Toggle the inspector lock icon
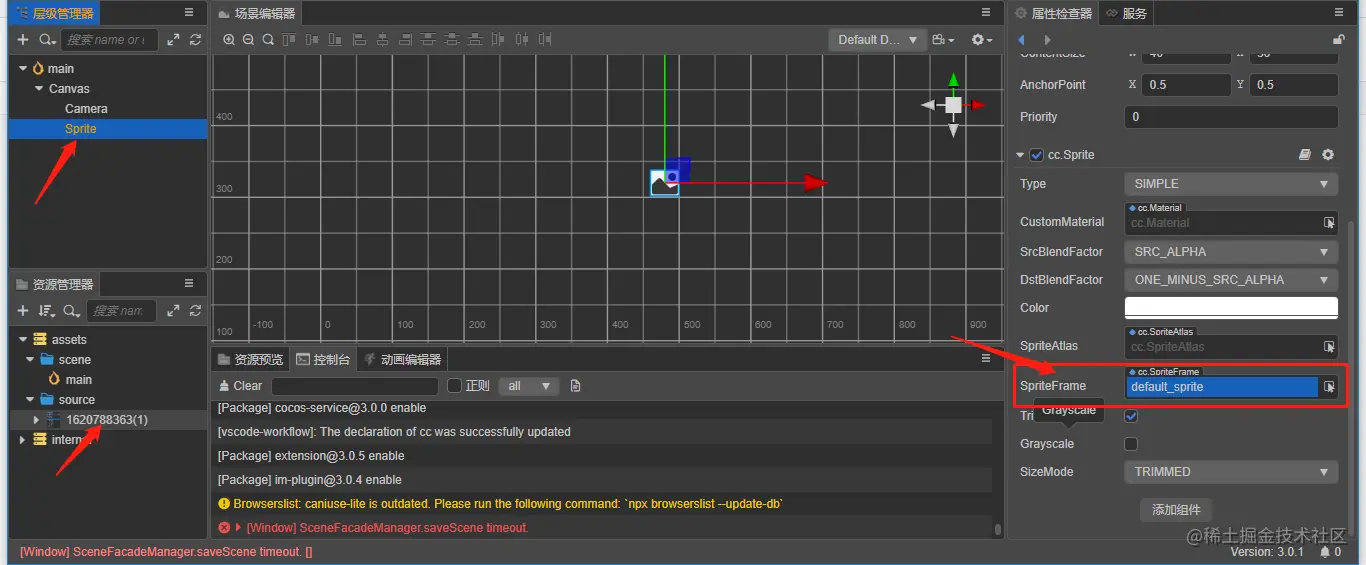The width and height of the screenshot is (1366, 565). pyautogui.click(x=1339, y=40)
